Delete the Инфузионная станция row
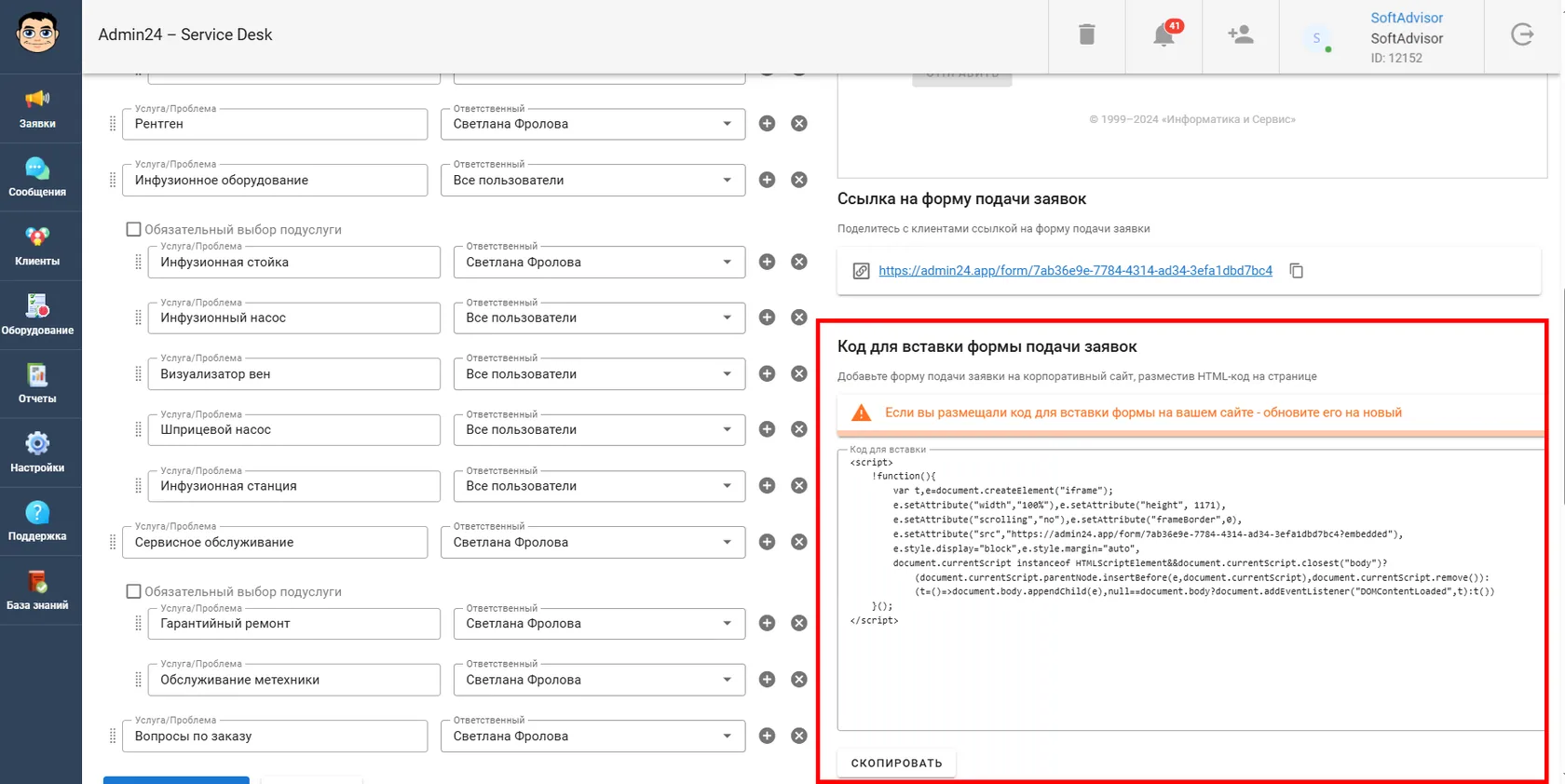Image resolution: width=1565 pixels, height=784 pixels. [x=799, y=485]
